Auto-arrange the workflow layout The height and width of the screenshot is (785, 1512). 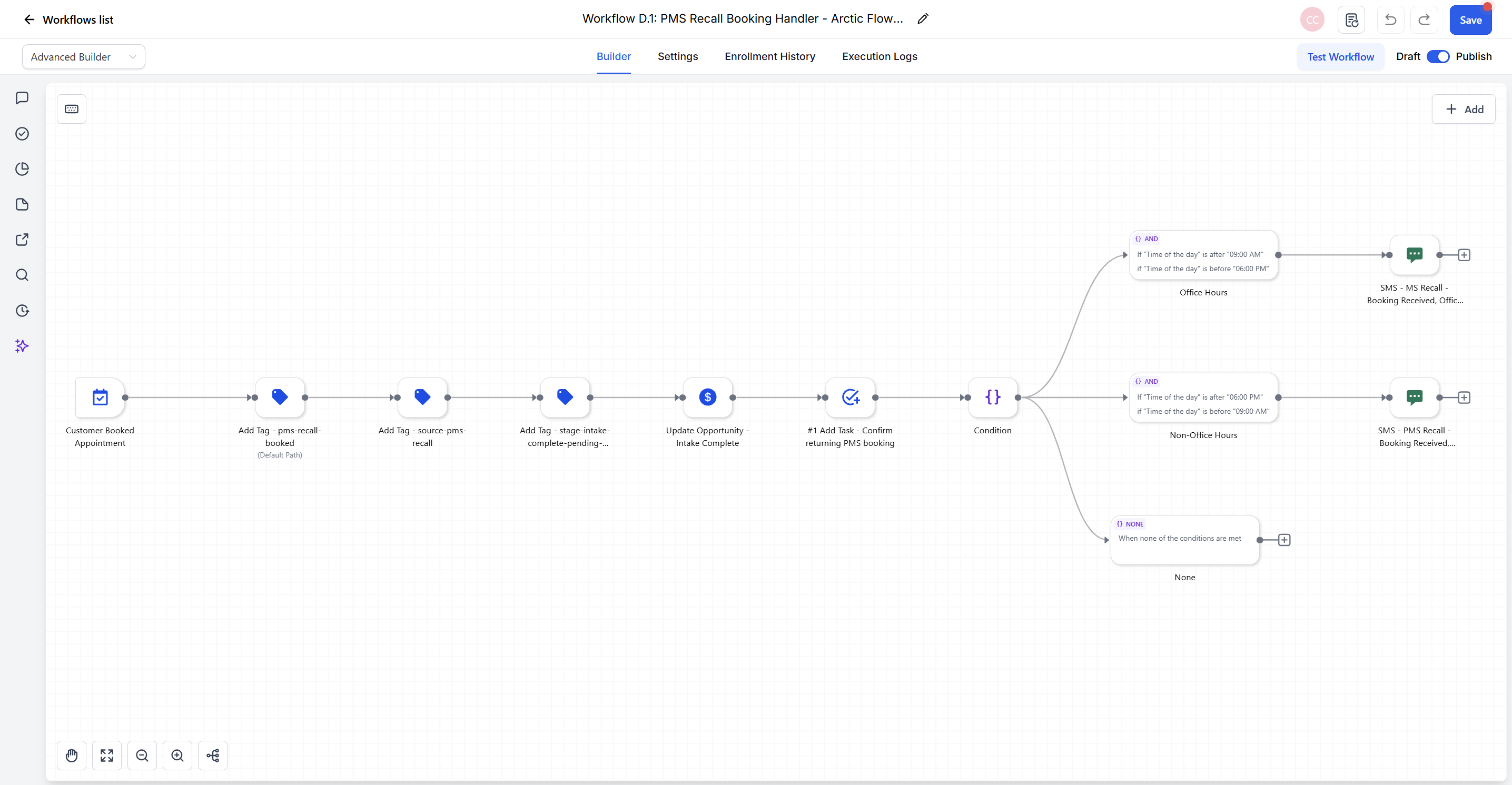click(212, 755)
